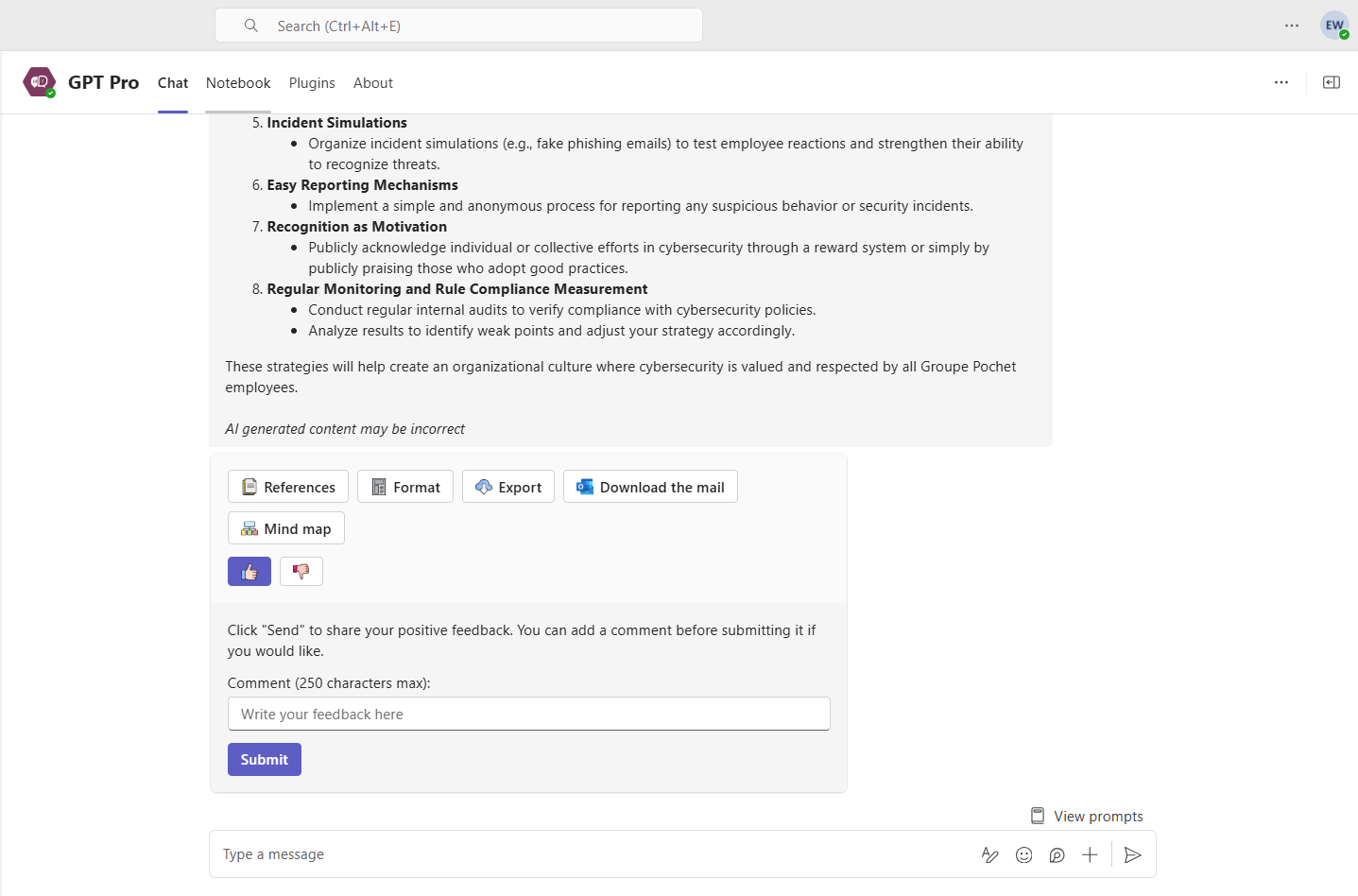Click the send message icon
Image resolution: width=1358 pixels, height=896 pixels.
(1132, 854)
